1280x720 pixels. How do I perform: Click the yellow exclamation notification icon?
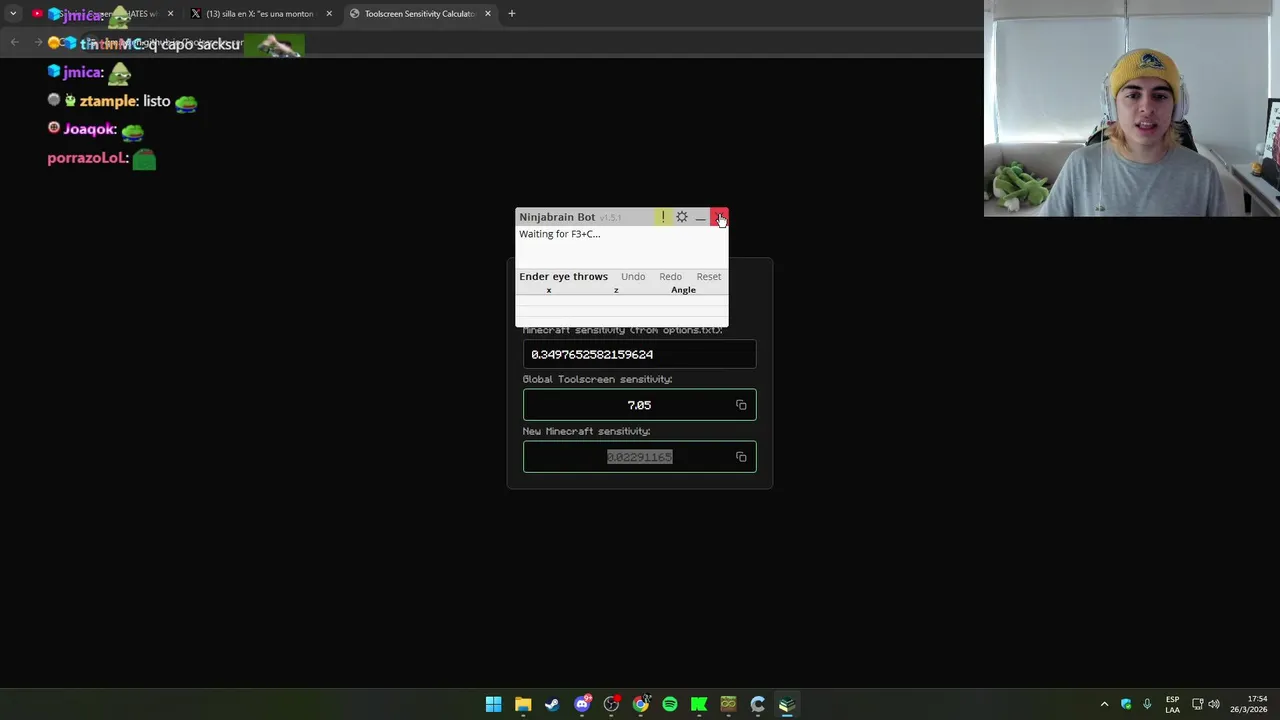(x=662, y=217)
